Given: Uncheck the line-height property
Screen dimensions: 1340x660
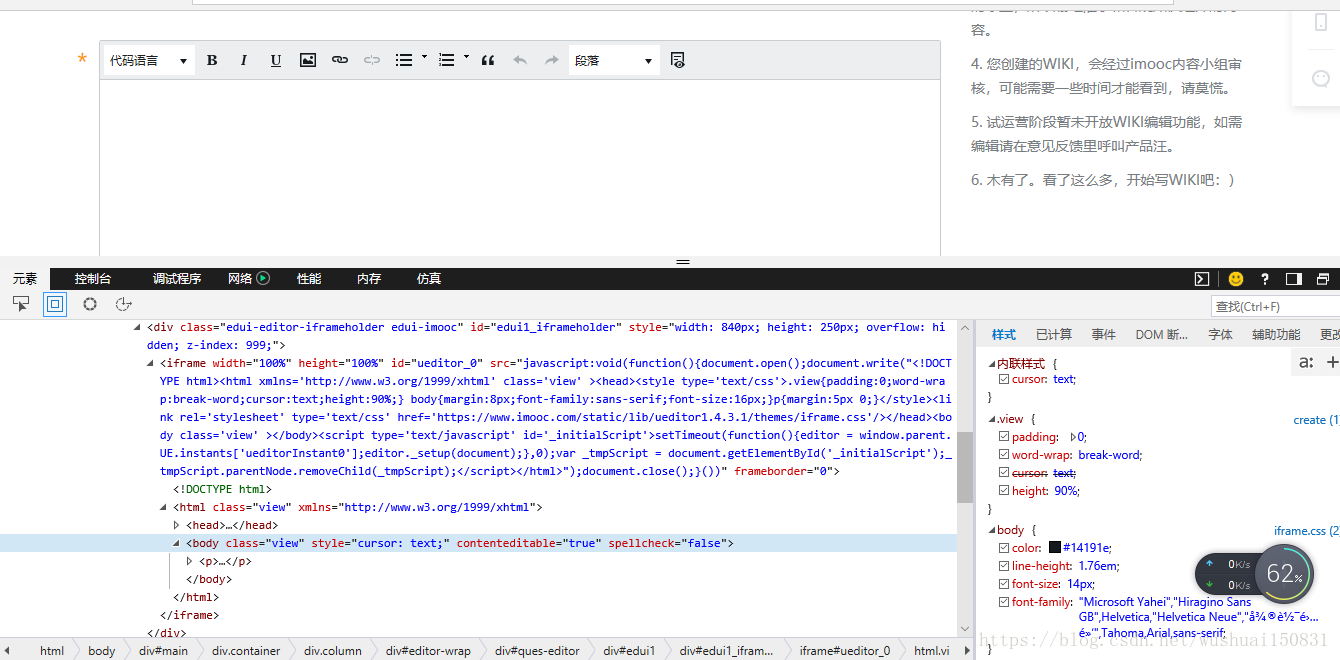Looking at the screenshot, I should 1005,566.
